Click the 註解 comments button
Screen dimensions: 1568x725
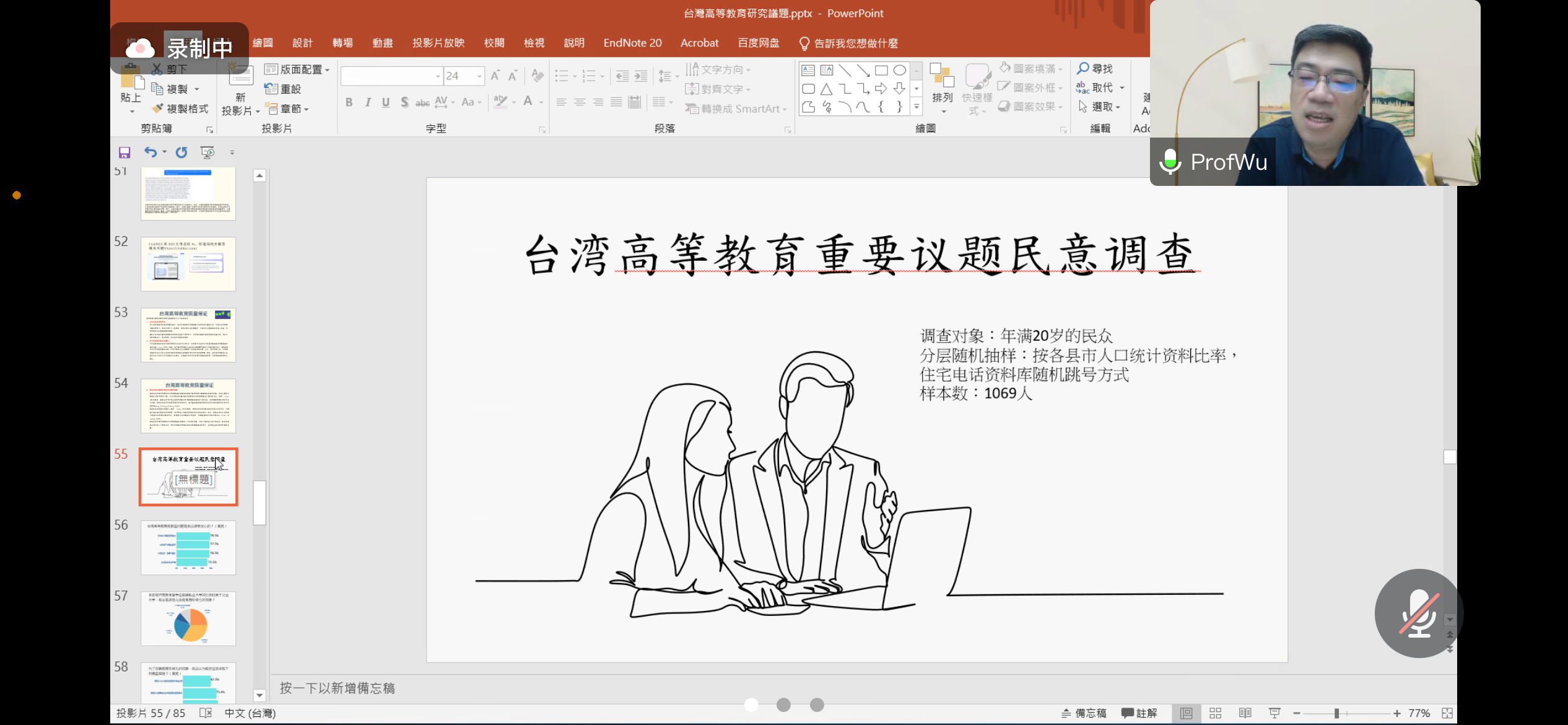(x=1139, y=713)
